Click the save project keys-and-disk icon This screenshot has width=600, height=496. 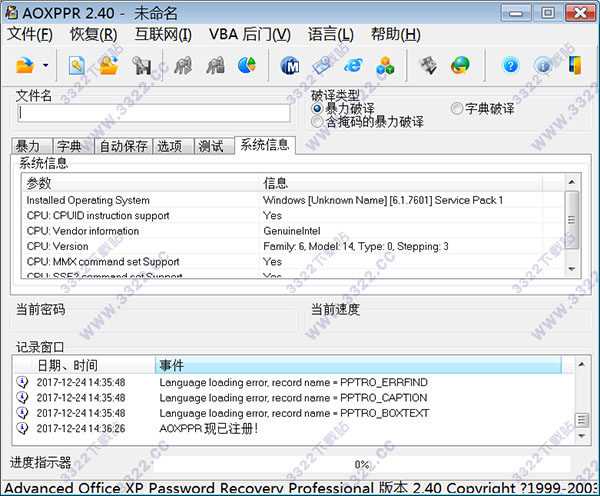[x=142, y=65]
